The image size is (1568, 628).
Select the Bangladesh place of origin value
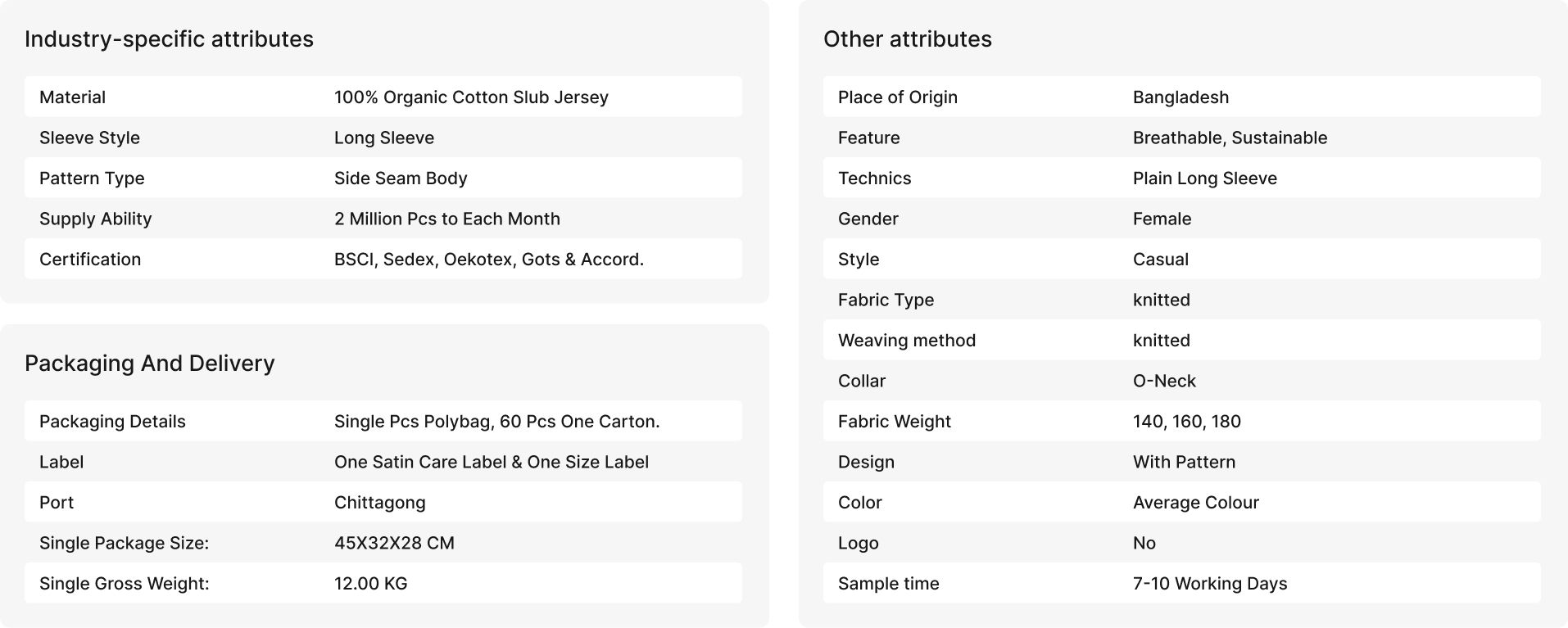1181,97
